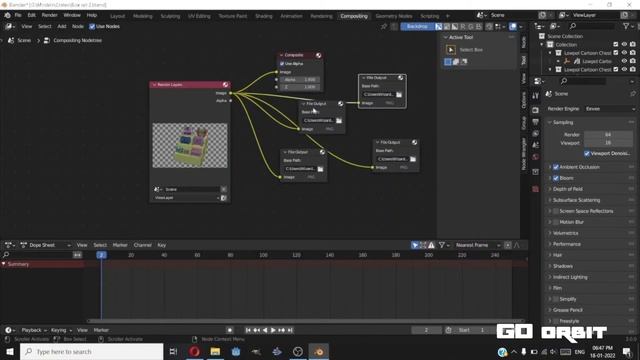
Task: Click the outliner filter funnel icon
Action: (x=627, y=26)
